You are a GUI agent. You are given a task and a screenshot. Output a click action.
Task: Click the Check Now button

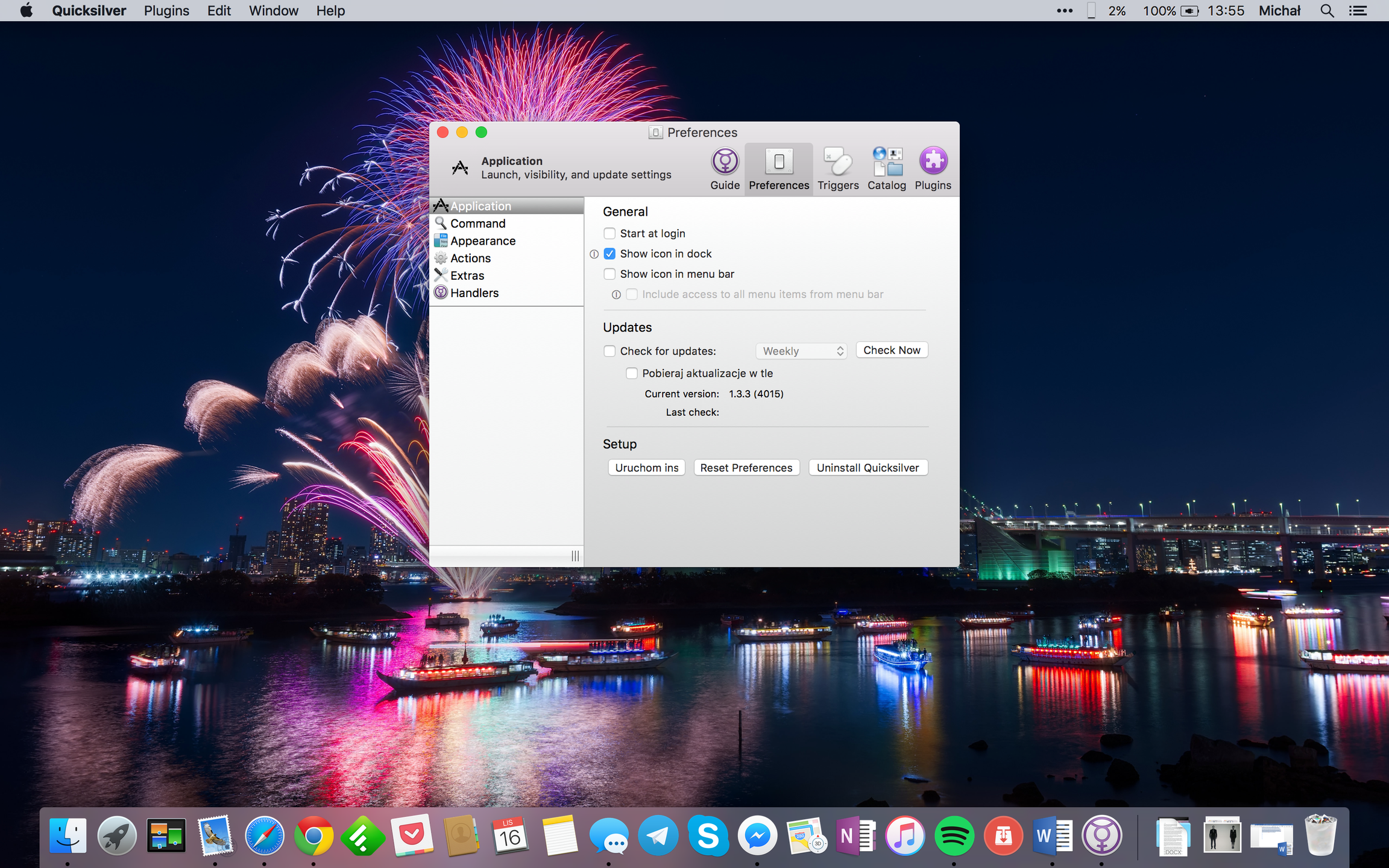pos(891,350)
